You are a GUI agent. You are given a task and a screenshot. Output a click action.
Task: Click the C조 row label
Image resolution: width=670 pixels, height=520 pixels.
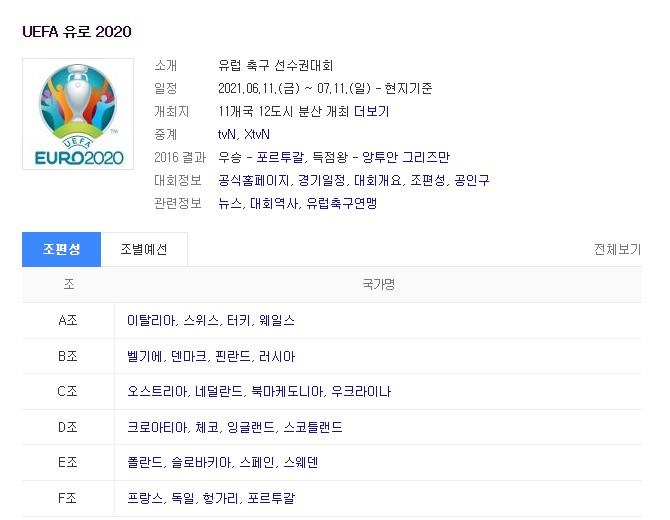pyautogui.click(x=68, y=391)
